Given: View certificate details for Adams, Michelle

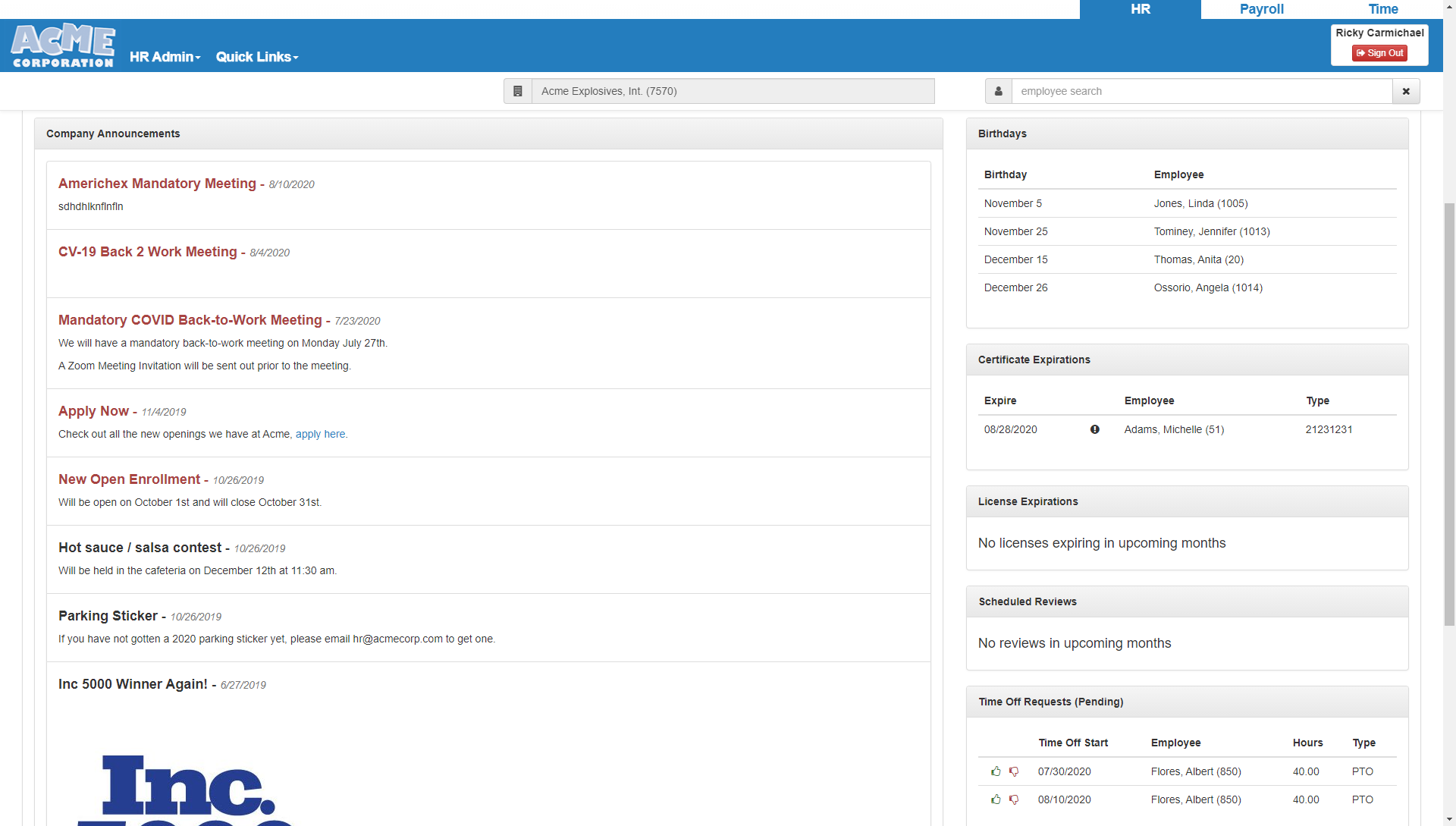Looking at the screenshot, I should (1094, 429).
